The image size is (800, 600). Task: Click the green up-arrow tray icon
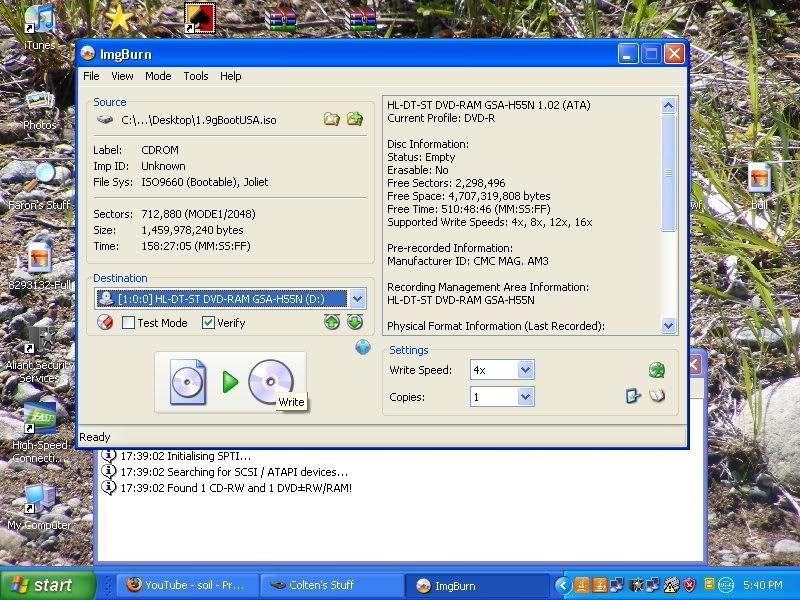[x=332, y=322]
